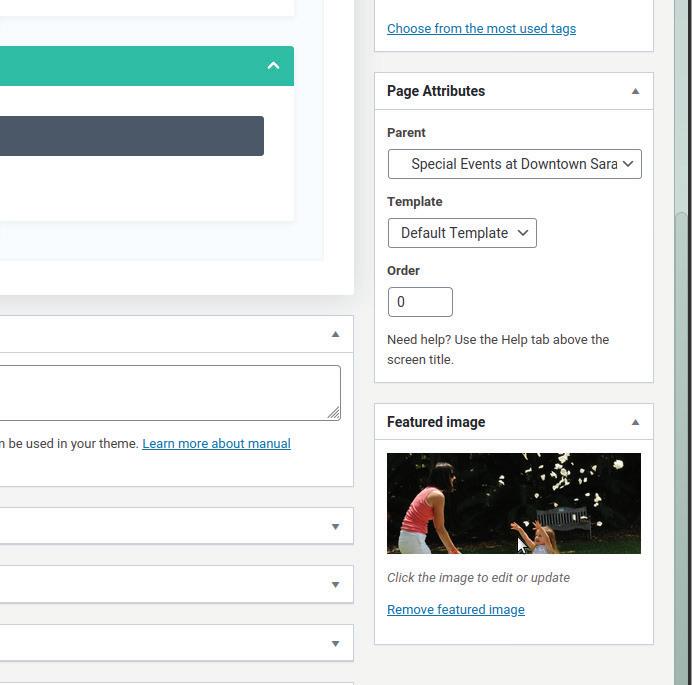Open the Default Template dropdown
This screenshot has width=692, height=685.
point(462,233)
